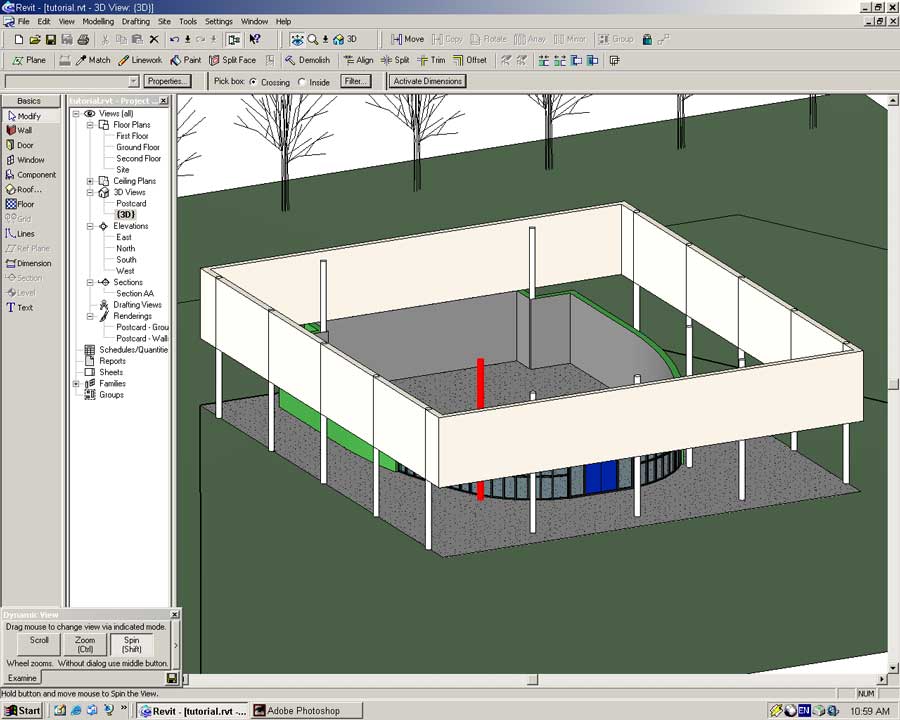Screen dimensions: 900x720
Task: Activate the Dimension tool in the Design Bar
Action: (28, 264)
